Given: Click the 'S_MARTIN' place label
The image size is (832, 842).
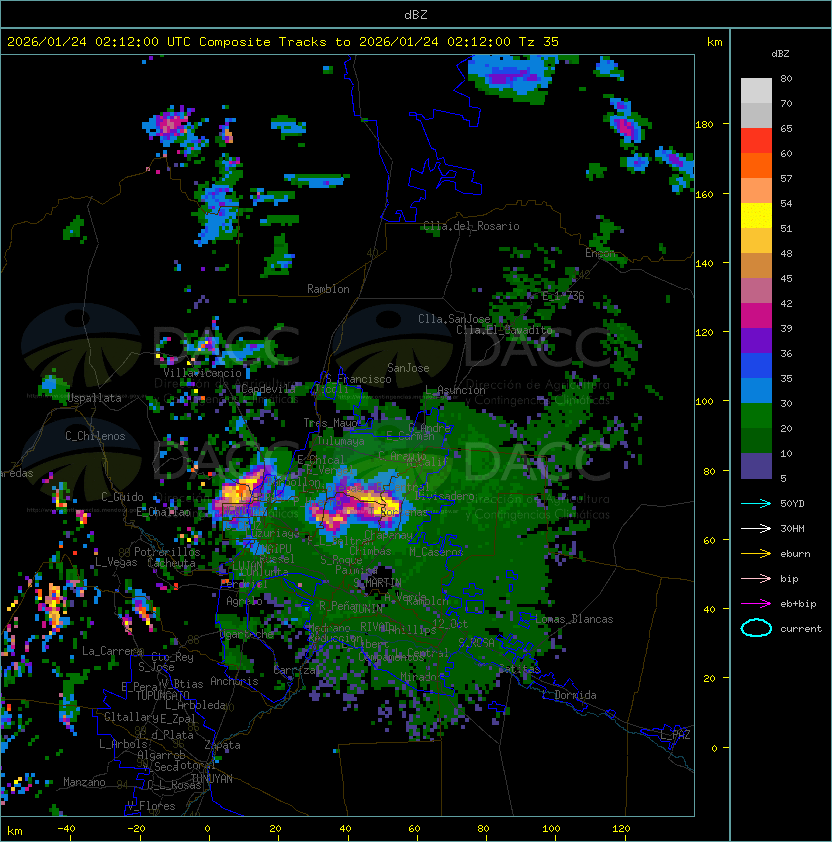Looking at the screenshot, I should click(x=378, y=583).
